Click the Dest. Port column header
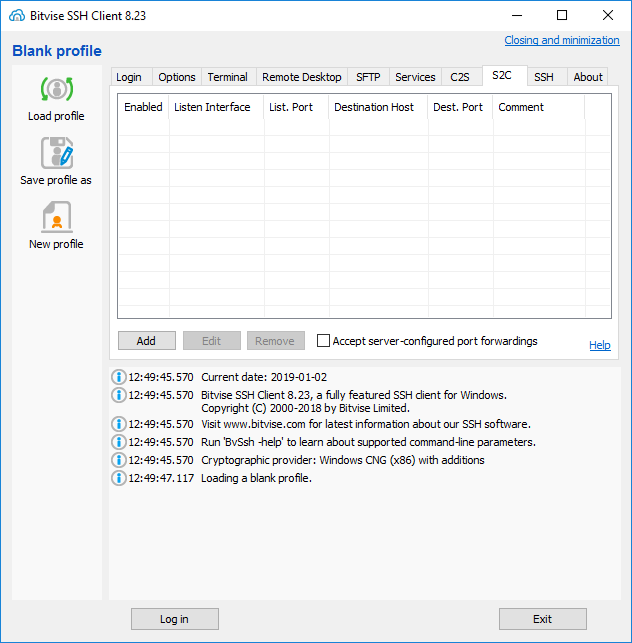The width and height of the screenshot is (632, 643). 460,107
